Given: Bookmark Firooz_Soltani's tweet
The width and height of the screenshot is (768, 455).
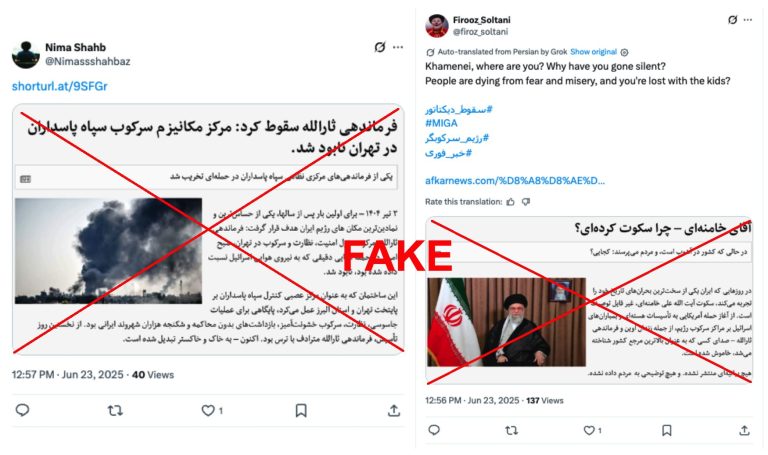Looking at the screenshot, I should 667,430.
